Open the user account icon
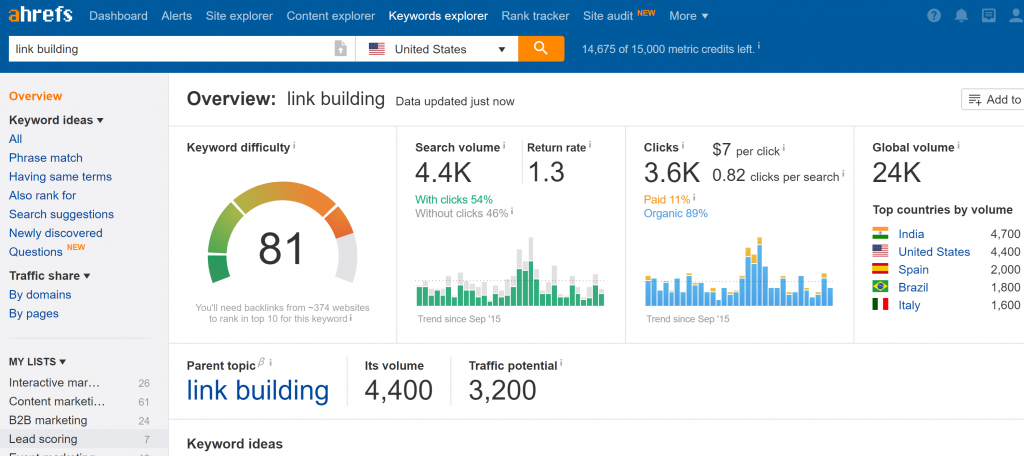 click(x=1016, y=16)
